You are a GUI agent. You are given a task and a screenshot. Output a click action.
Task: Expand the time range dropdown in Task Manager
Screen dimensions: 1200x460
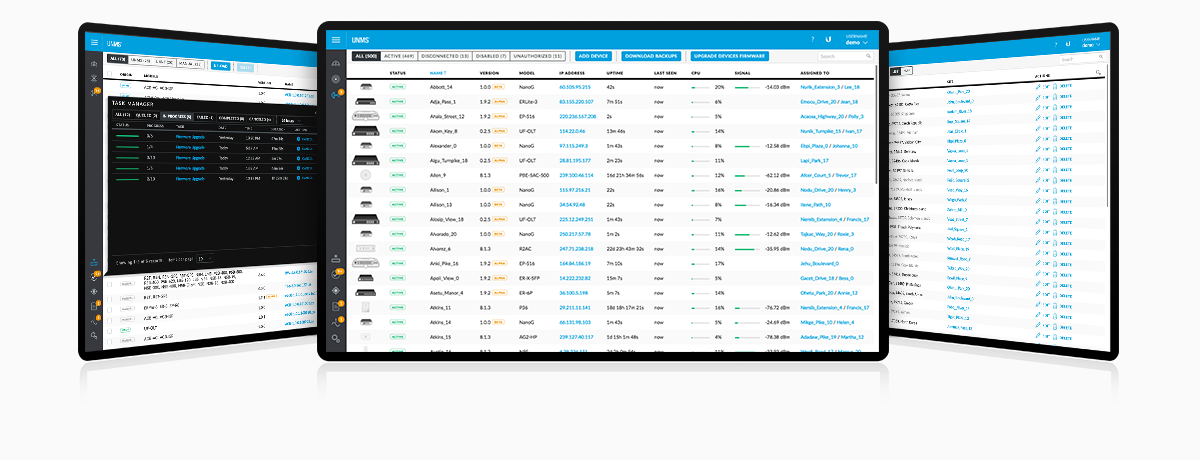click(291, 120)
